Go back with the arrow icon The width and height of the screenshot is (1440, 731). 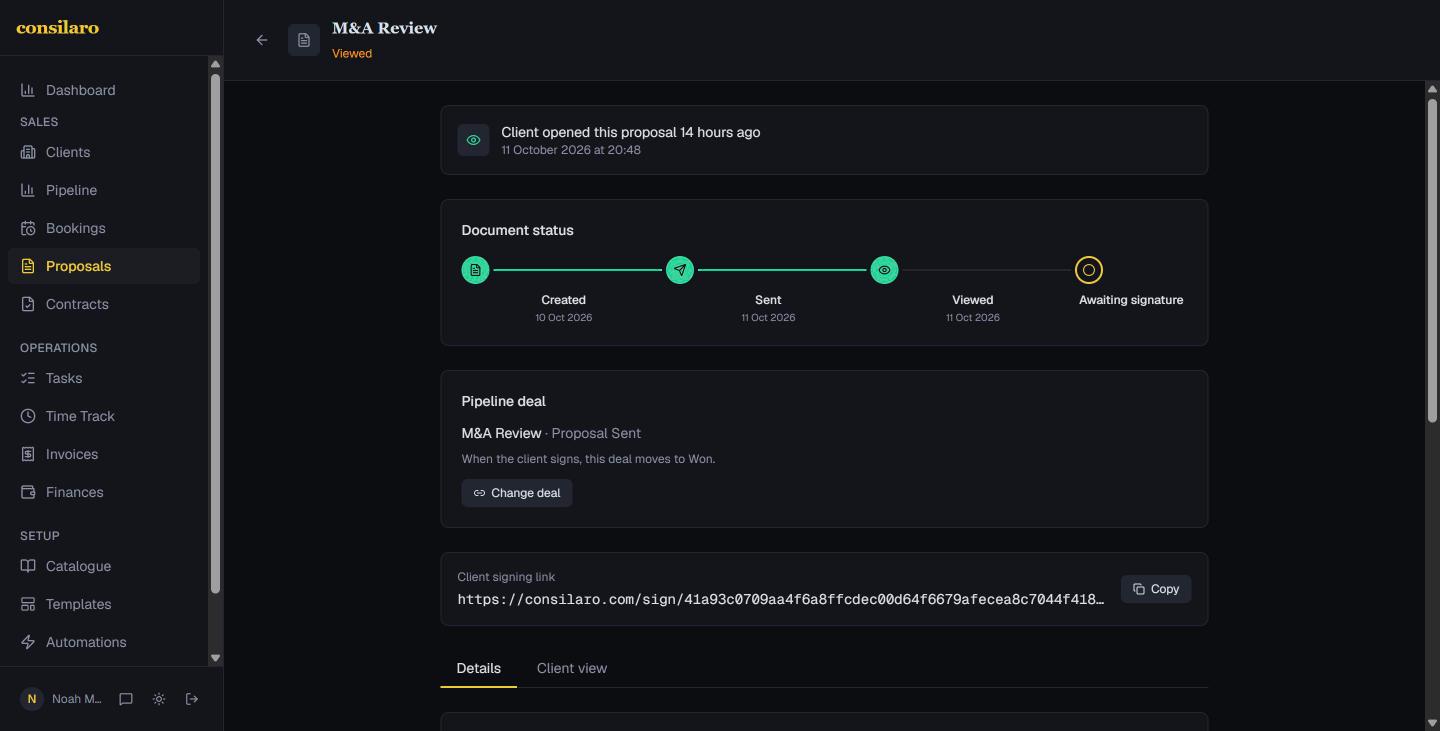click(262, 40)
